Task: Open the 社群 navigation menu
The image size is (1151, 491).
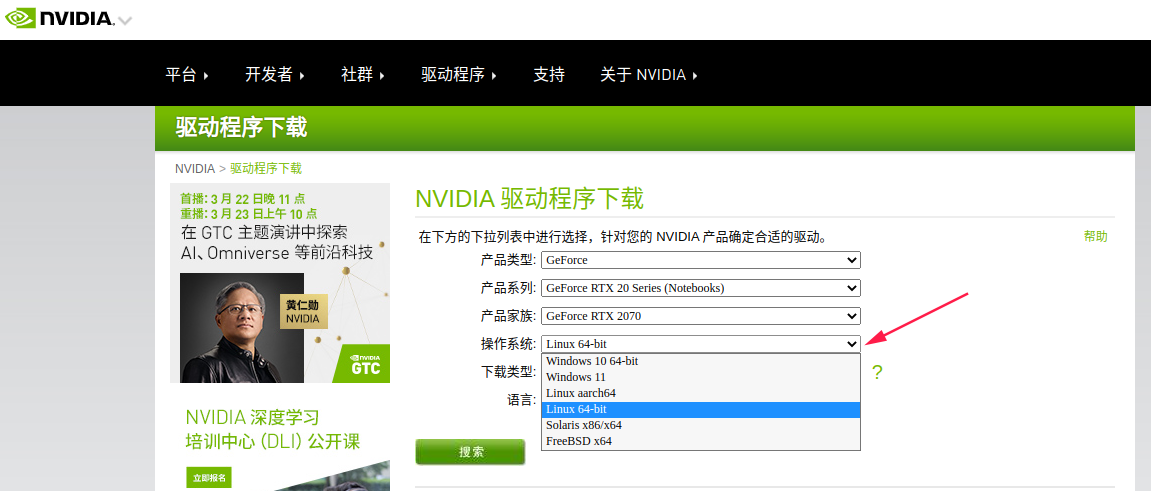Action: point(363,74)
